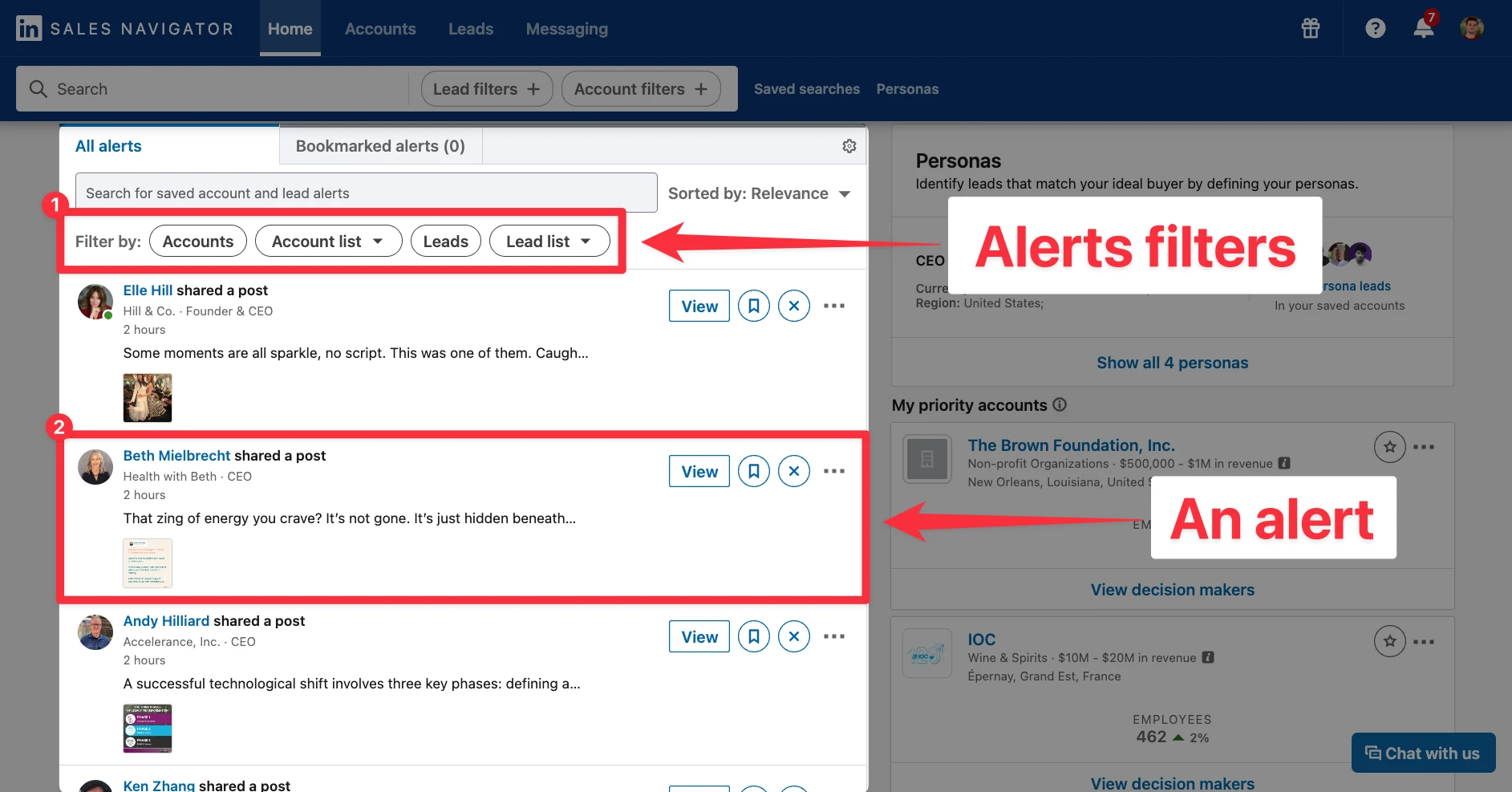Click The Brown Foundation company logo
The image size is (1512, 792).
pos(927,459)
